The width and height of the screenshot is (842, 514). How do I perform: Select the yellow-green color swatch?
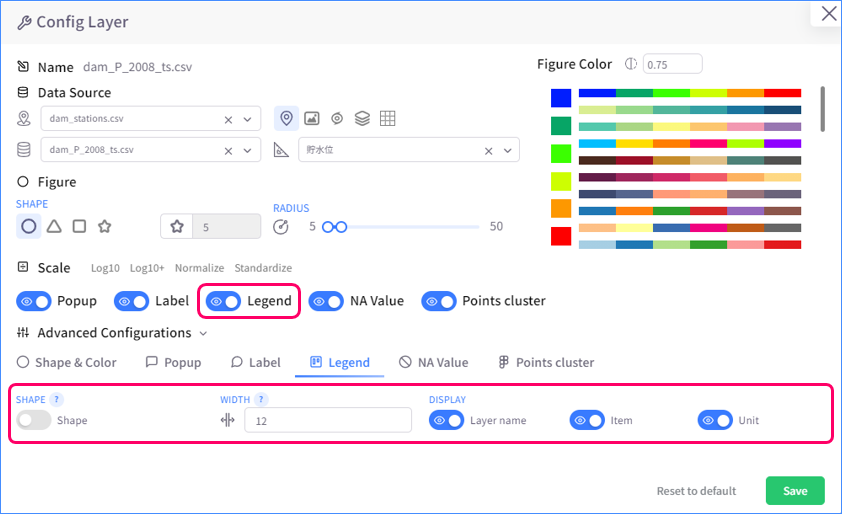[x=561, y=181]
